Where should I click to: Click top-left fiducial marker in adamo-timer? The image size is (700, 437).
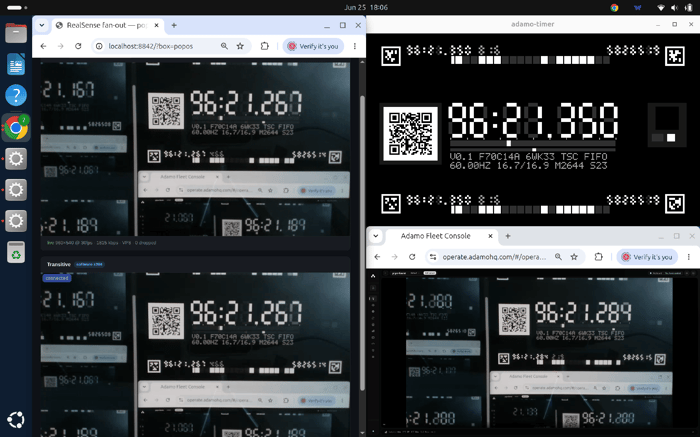391,56
